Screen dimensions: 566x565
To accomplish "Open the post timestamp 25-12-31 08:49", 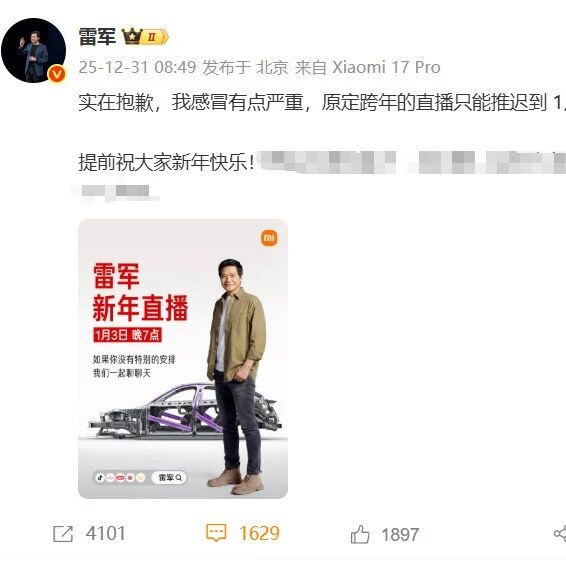I will [137, 68].
